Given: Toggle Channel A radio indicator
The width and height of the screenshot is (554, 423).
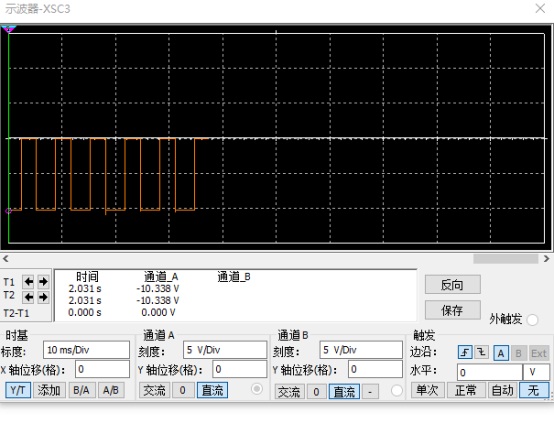Looking at the screenshot, I should coord(257,389).
